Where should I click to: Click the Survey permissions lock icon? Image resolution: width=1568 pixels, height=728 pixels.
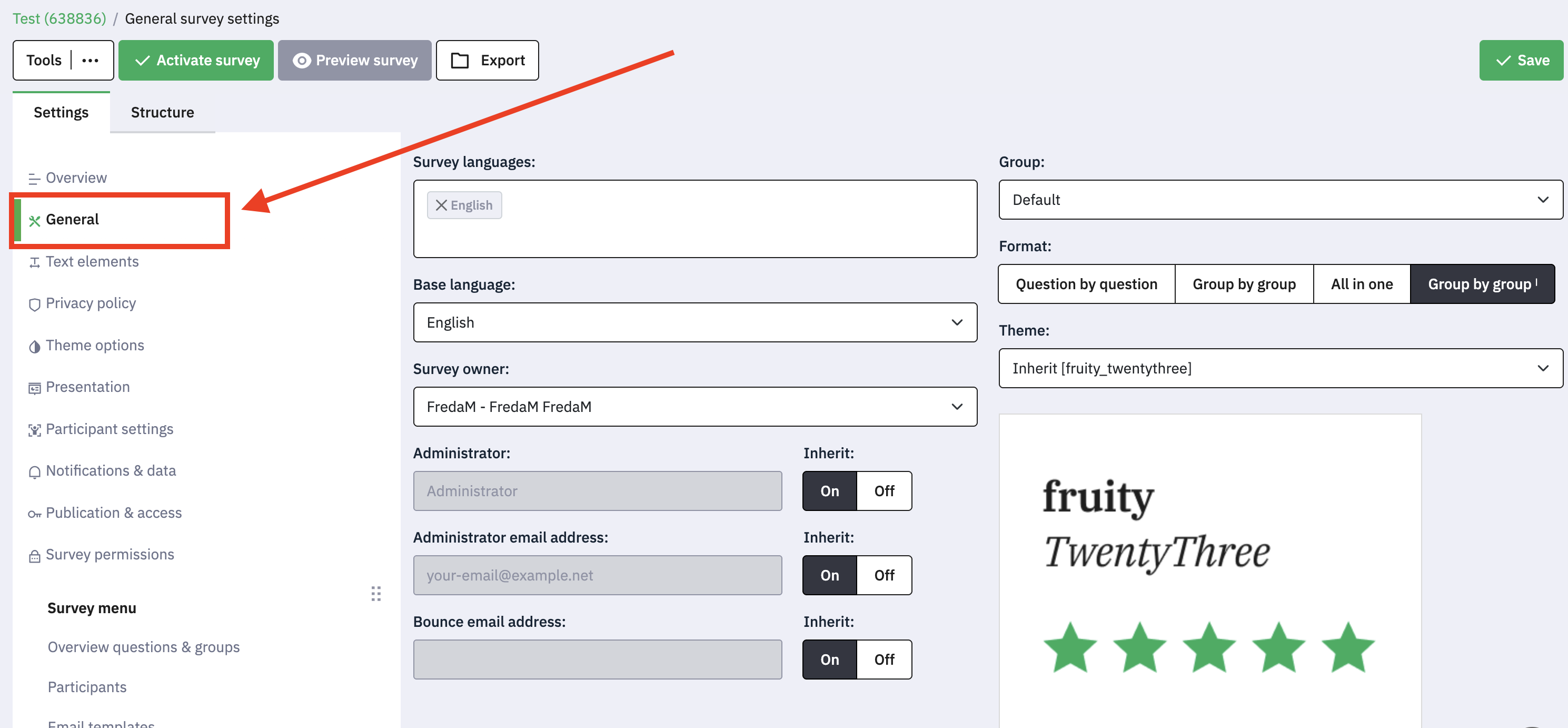coord(34,556)
